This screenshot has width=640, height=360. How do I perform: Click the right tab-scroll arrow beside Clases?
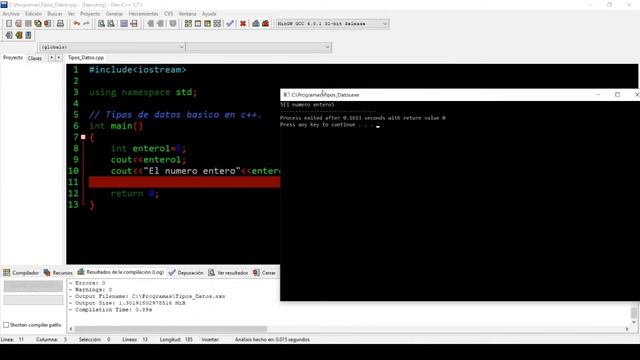click(x=59, y=58)
